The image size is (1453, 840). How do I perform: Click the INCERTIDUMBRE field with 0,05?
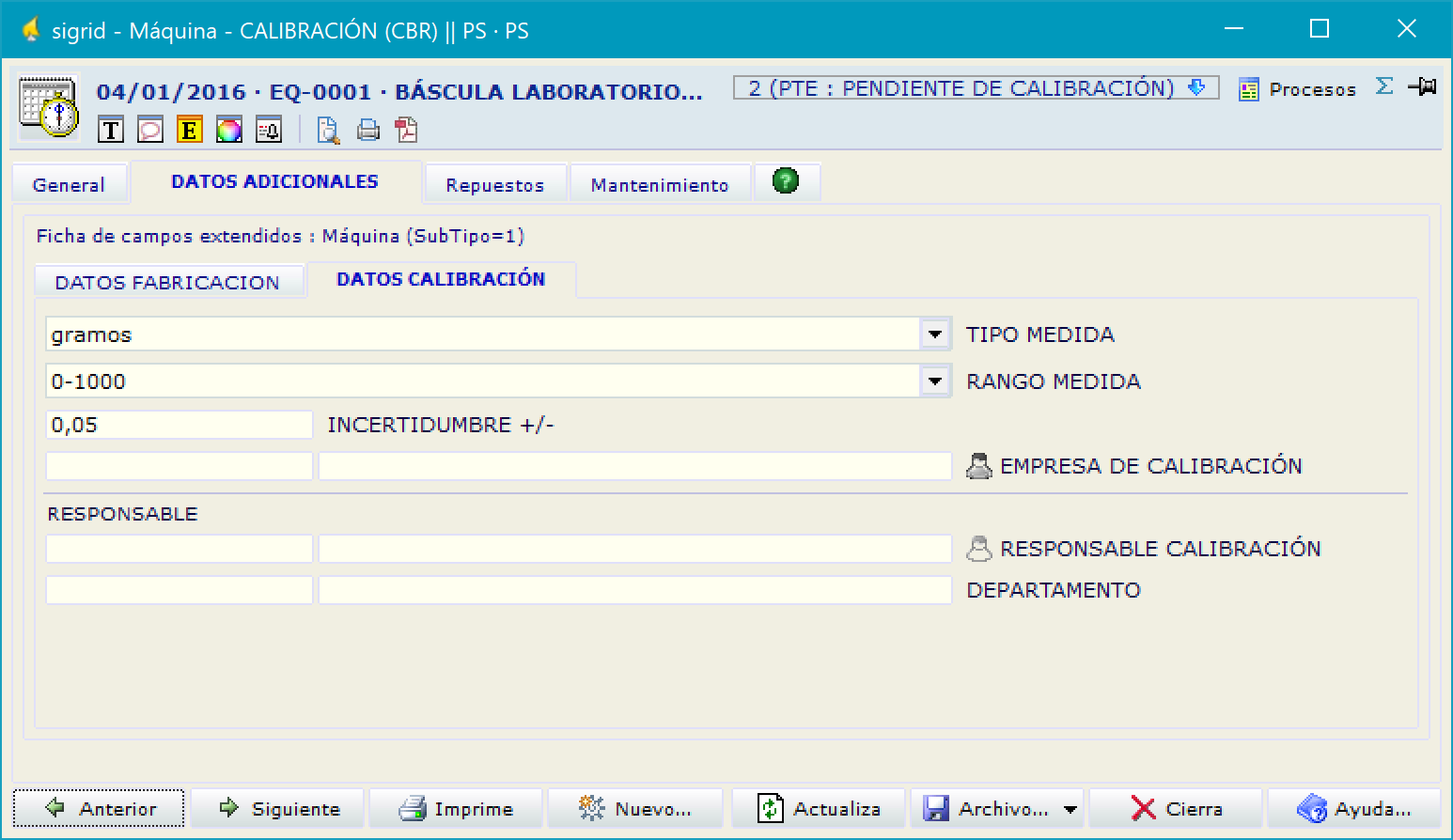click(x=180, y=425)
